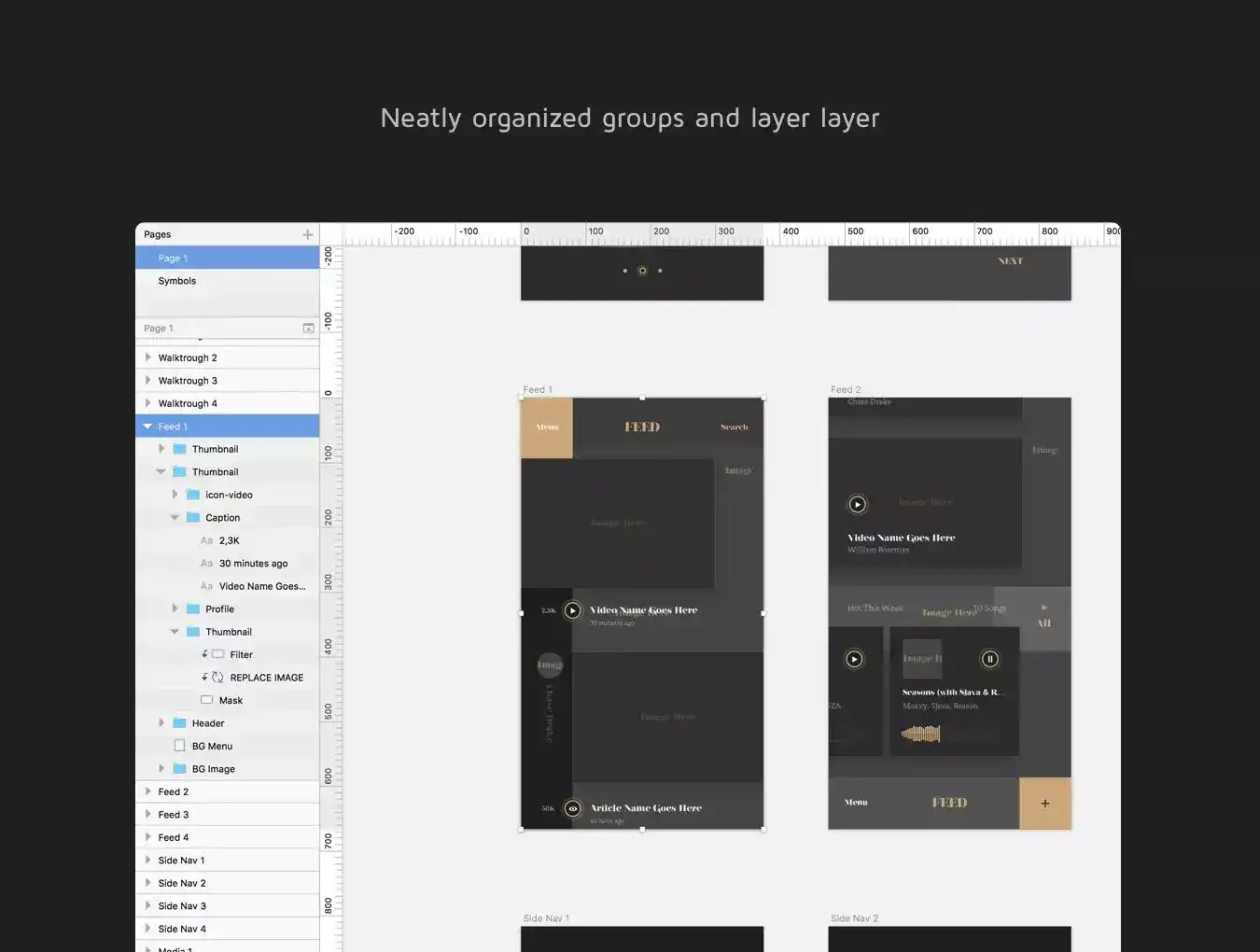This screenshot has width=1260, height=952.
Task: Open the Symbols page
Action: coord(177,281)
